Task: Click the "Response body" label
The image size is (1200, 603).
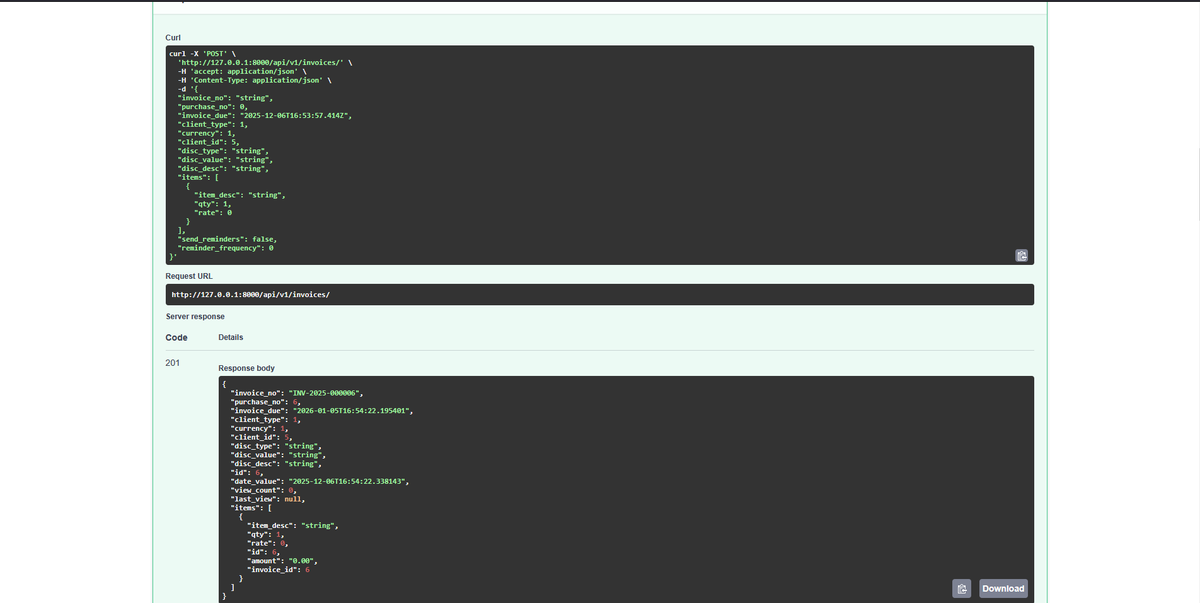Action: [246, 368]
